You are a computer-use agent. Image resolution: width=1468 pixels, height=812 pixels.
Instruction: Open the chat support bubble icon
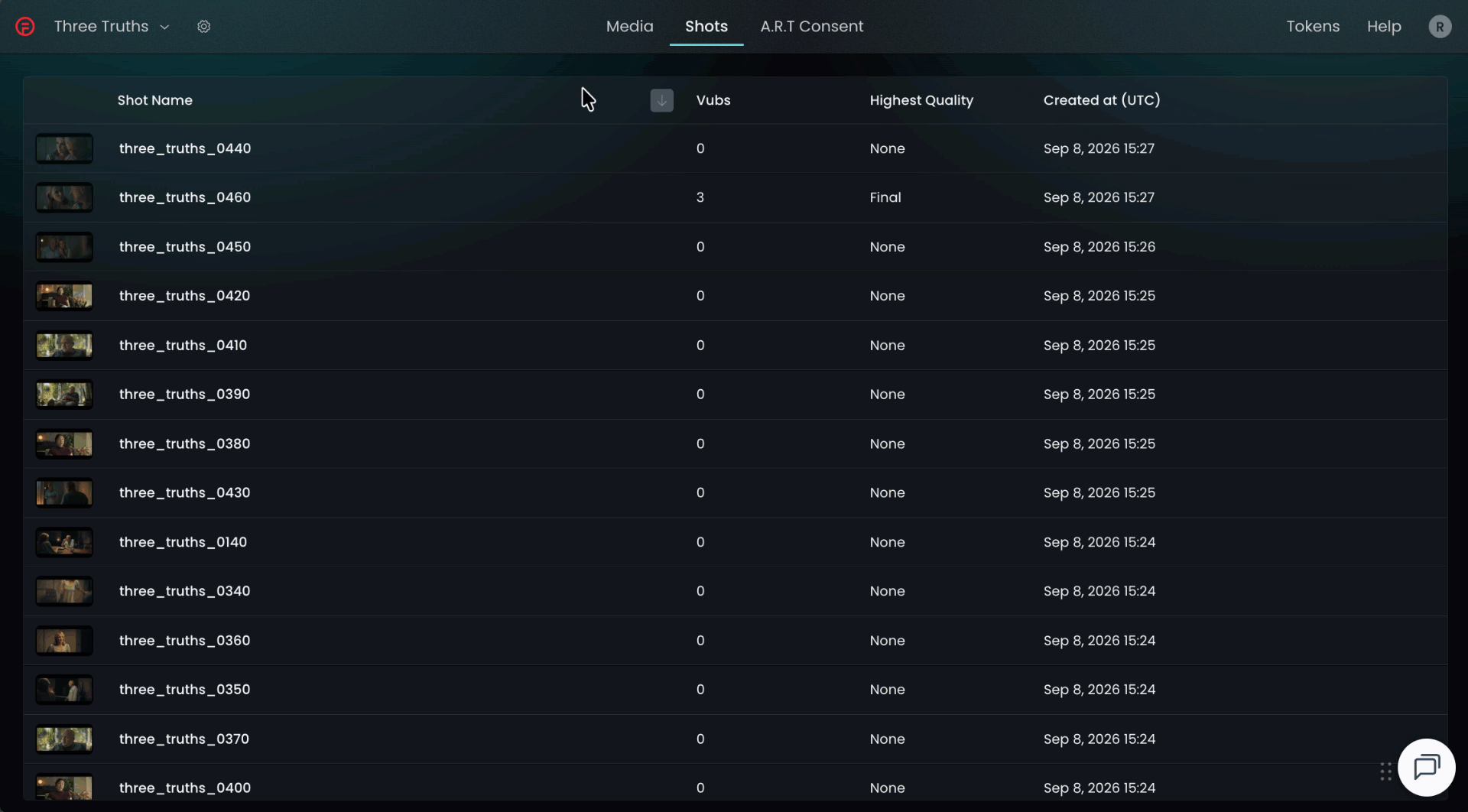pos(1426,767)
